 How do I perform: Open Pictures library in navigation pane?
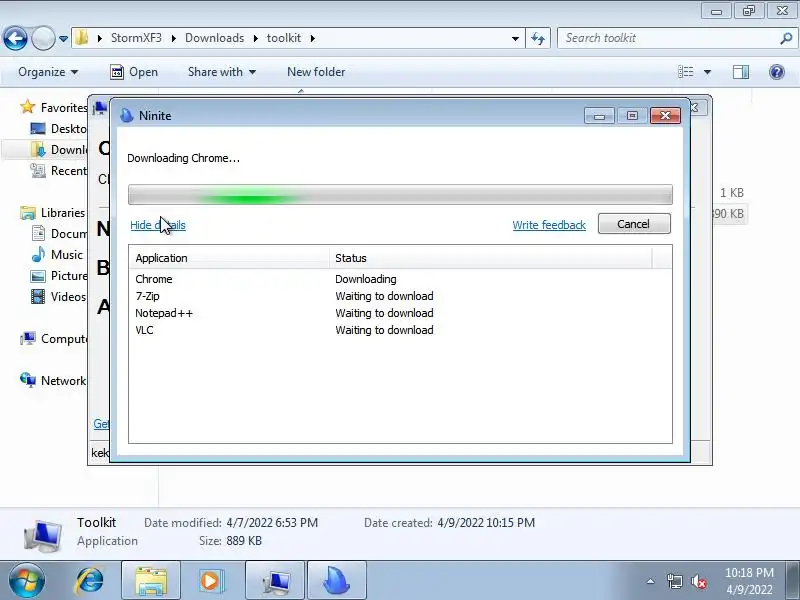(59, 276)
